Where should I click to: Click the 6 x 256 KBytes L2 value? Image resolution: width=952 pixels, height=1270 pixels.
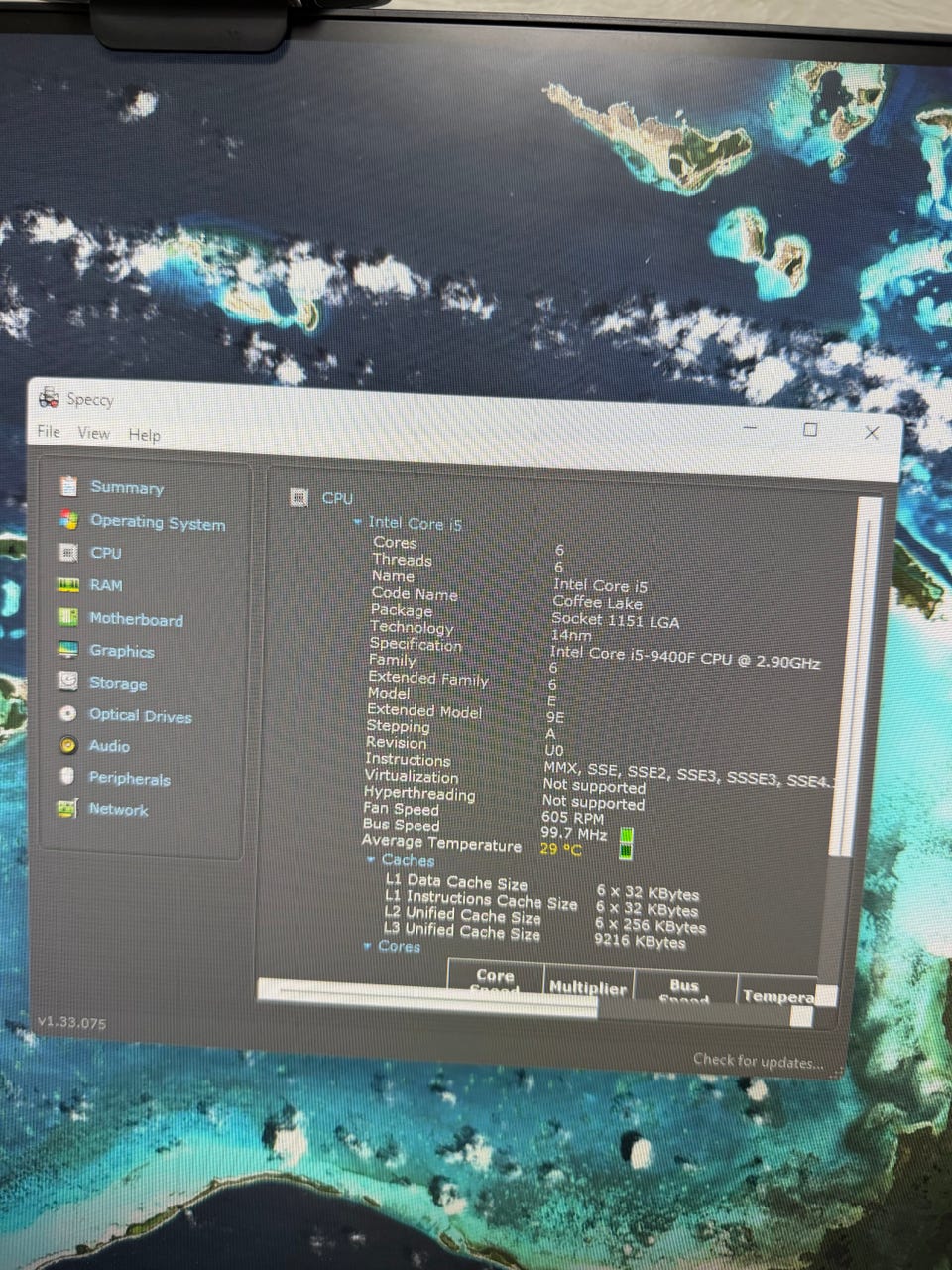[651, 925]
